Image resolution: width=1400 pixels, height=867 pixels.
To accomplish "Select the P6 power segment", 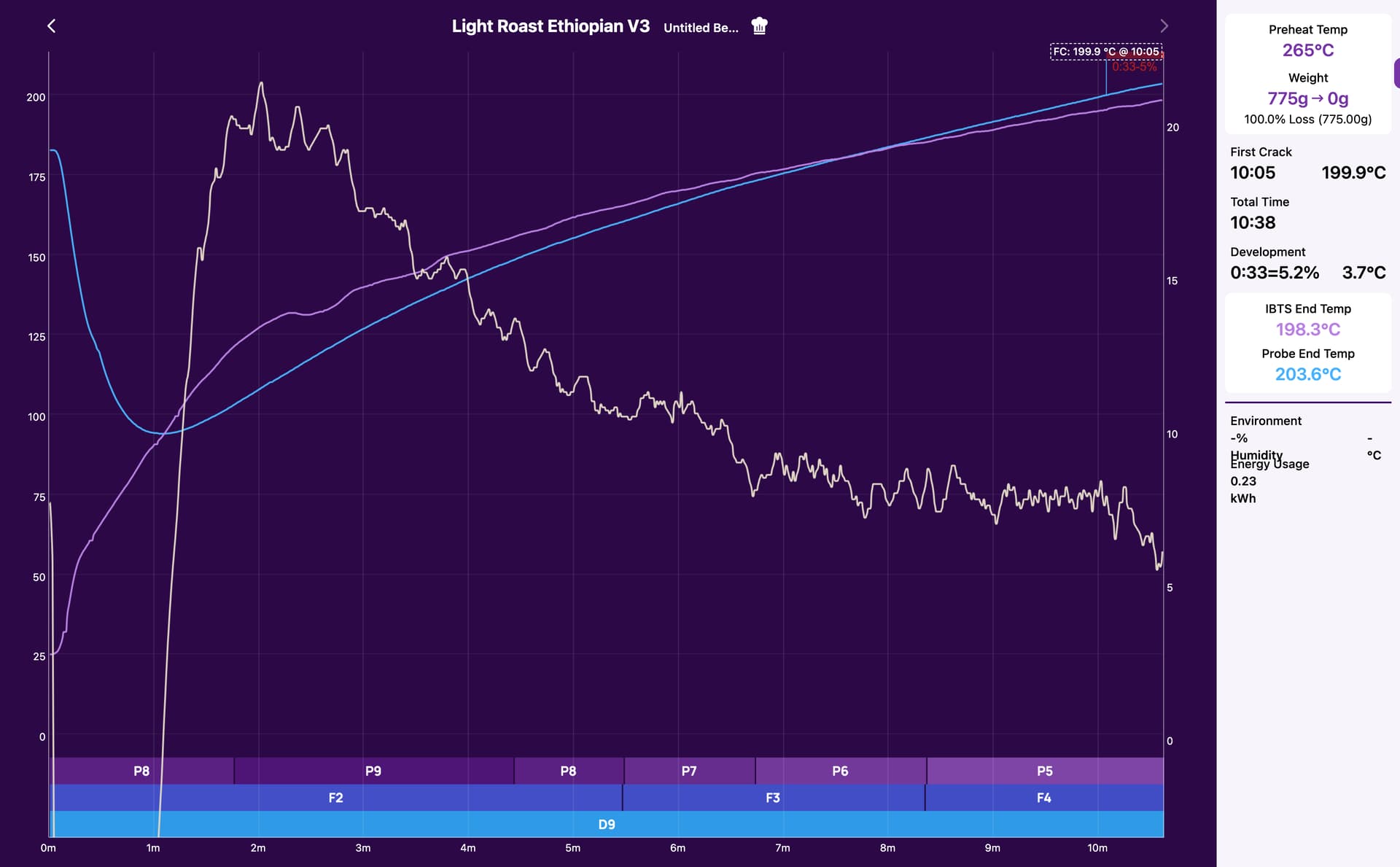I will pos(840,771).
